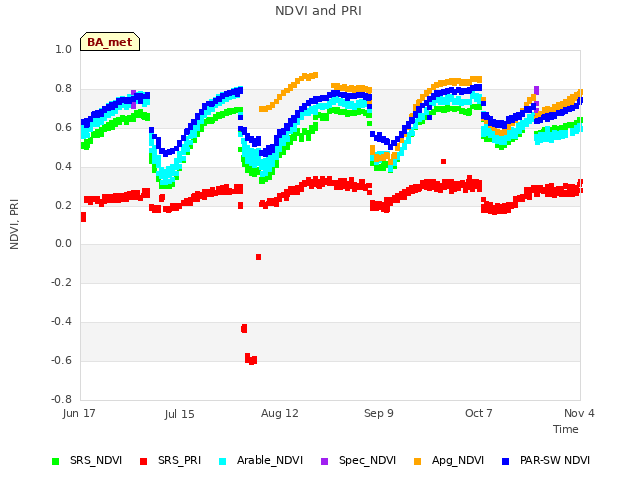
Task: Click the BA_met site label box
Action: (x=110, y=42)
